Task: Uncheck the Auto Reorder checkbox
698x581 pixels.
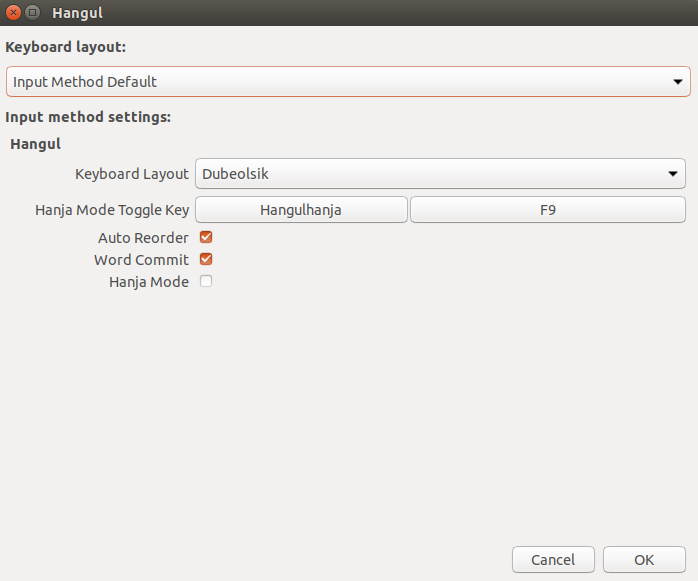Action: 206,237
